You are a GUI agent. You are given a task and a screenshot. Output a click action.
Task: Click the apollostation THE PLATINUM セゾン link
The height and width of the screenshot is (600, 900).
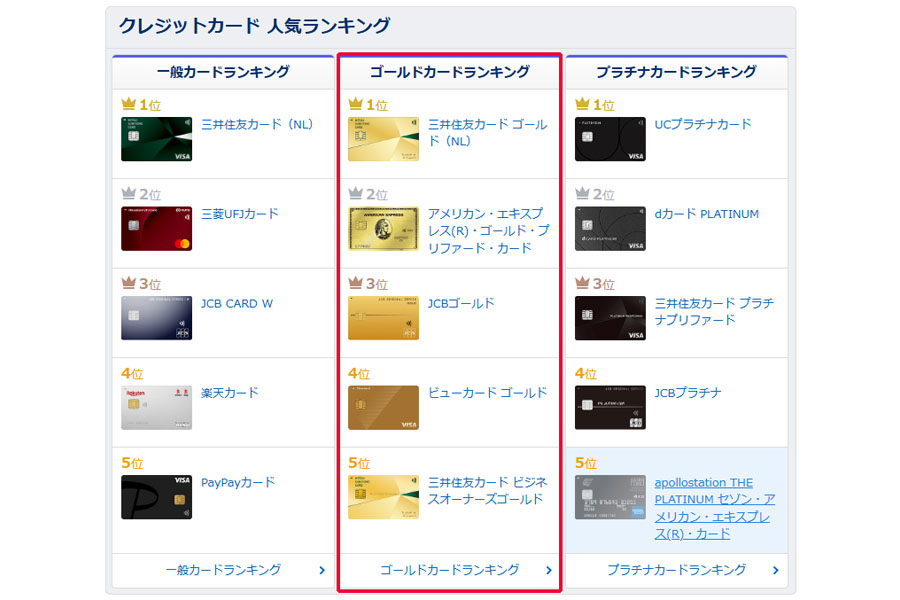(x=715, y=508)
